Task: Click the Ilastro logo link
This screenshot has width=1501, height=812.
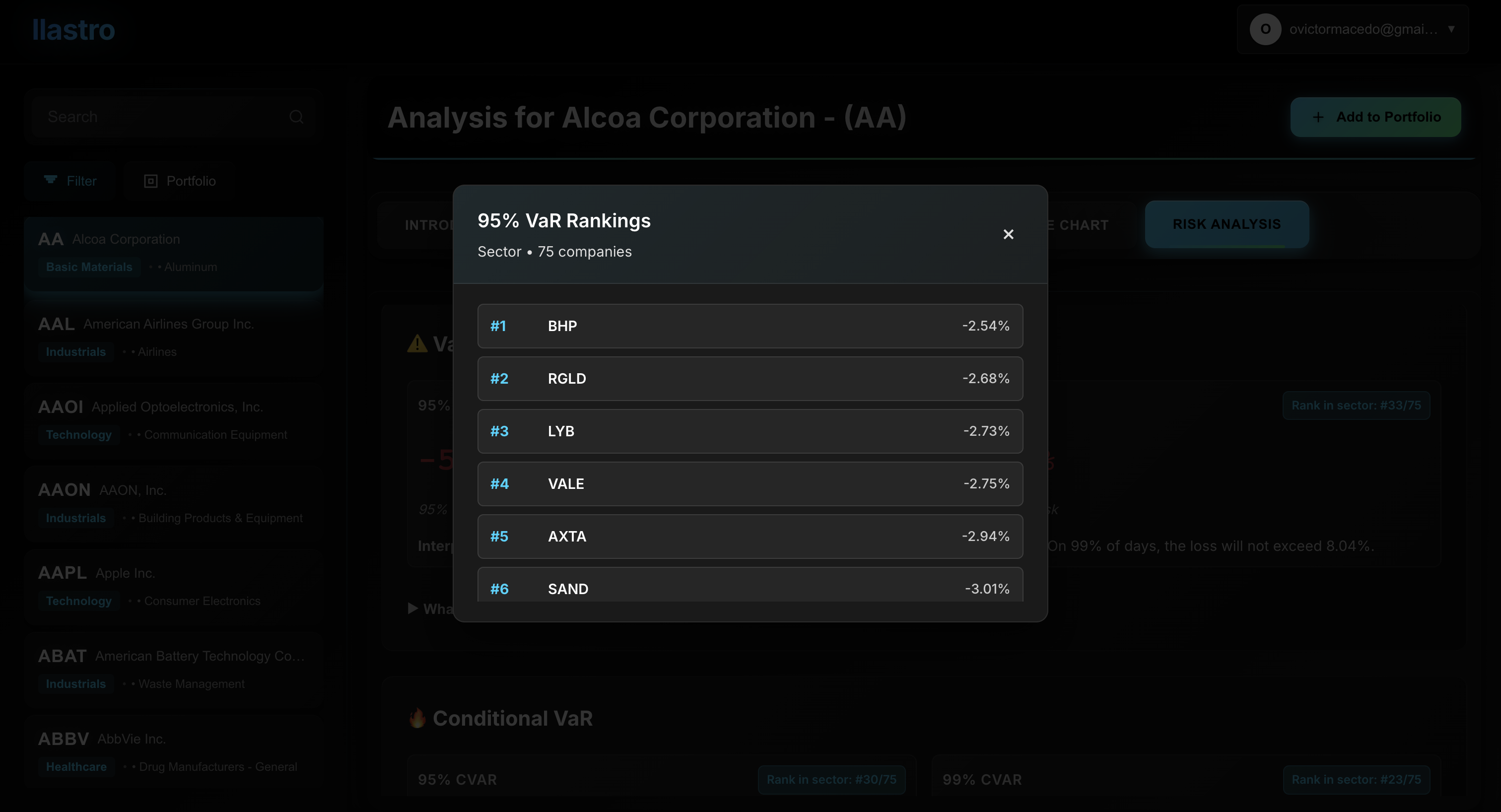Action: [x=73, y=30]
